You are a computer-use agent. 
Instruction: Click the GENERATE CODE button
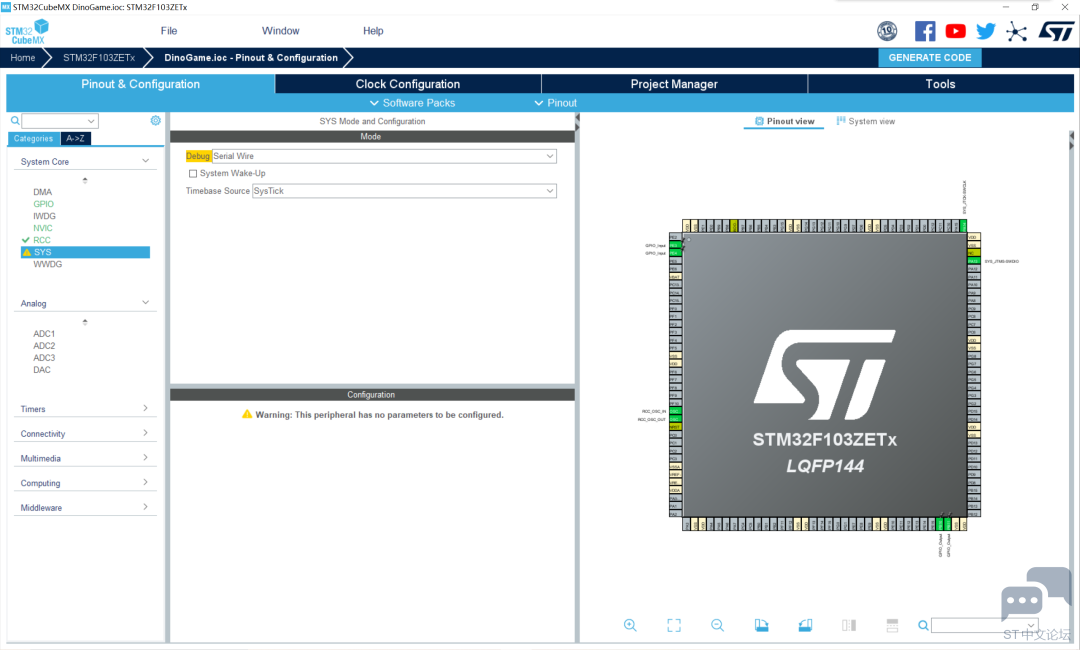[929, 58]
